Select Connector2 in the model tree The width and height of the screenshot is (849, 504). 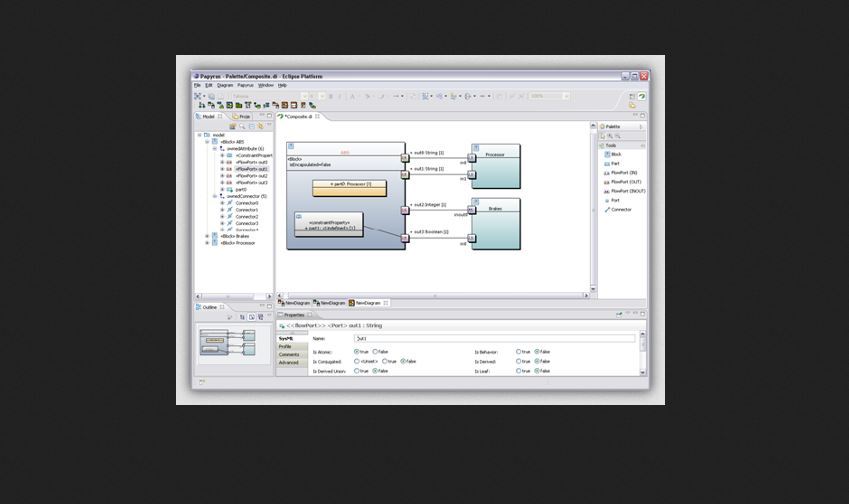coord(246,216)
